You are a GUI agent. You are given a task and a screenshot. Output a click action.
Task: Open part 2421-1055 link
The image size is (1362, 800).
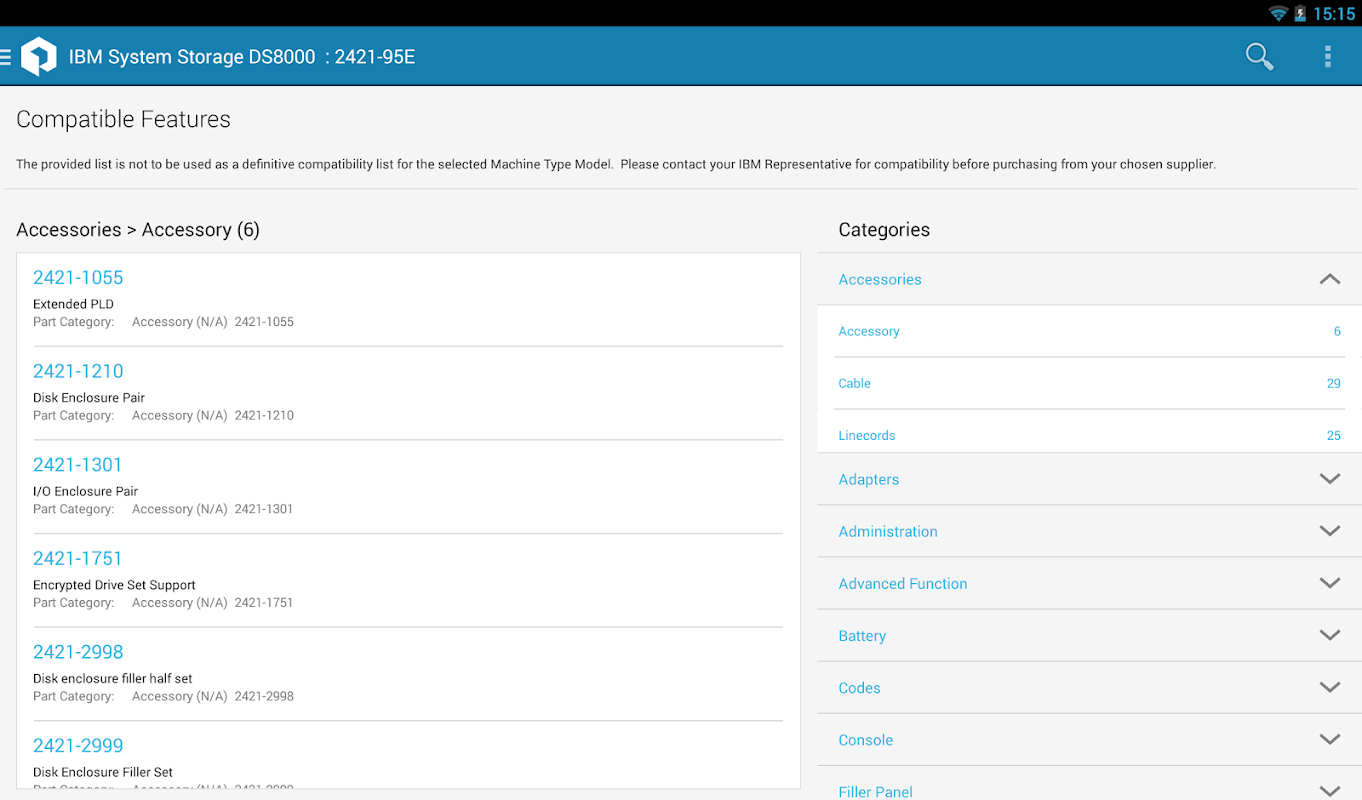click(x=78, y=277)
